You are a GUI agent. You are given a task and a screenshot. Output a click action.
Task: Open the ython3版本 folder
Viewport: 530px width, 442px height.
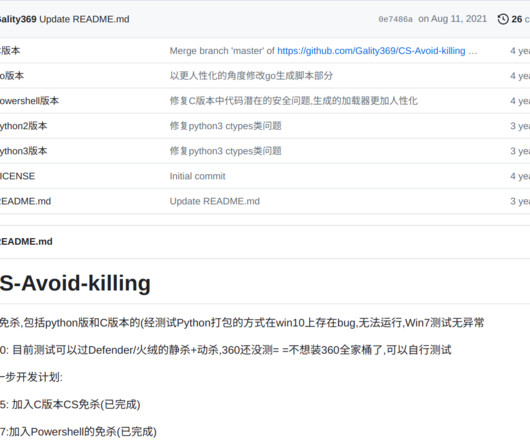point(23,151)
